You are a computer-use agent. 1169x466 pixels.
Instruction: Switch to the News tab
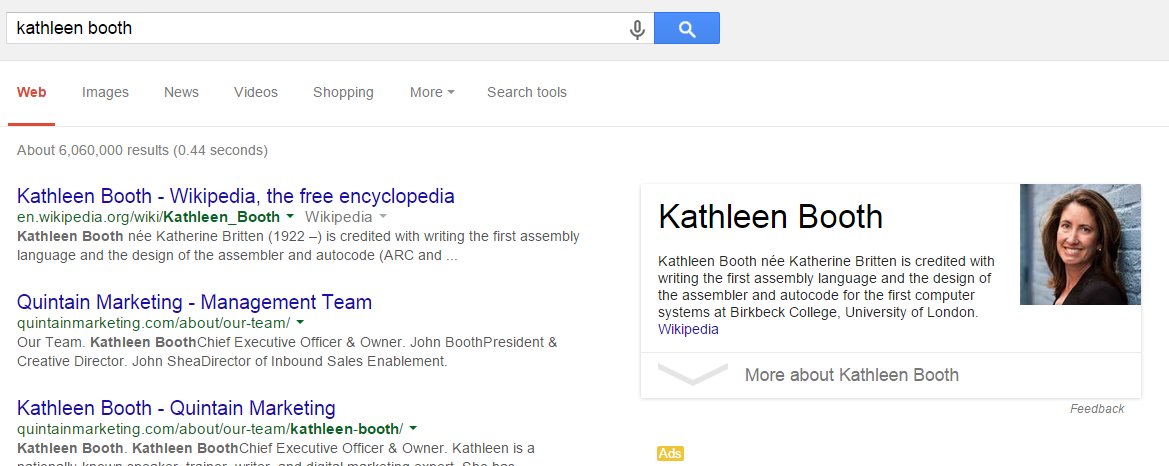pos(181,92)
